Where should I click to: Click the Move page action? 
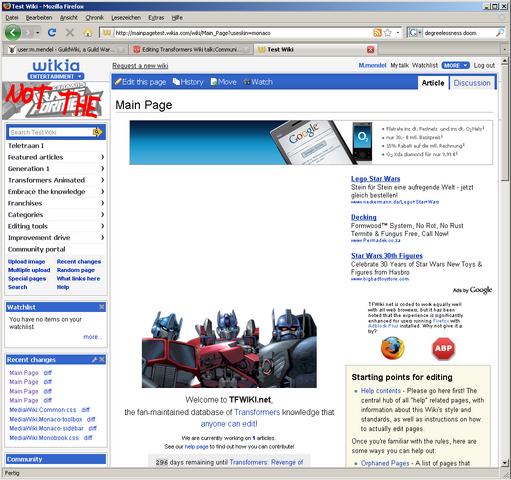tap(224, 82)
